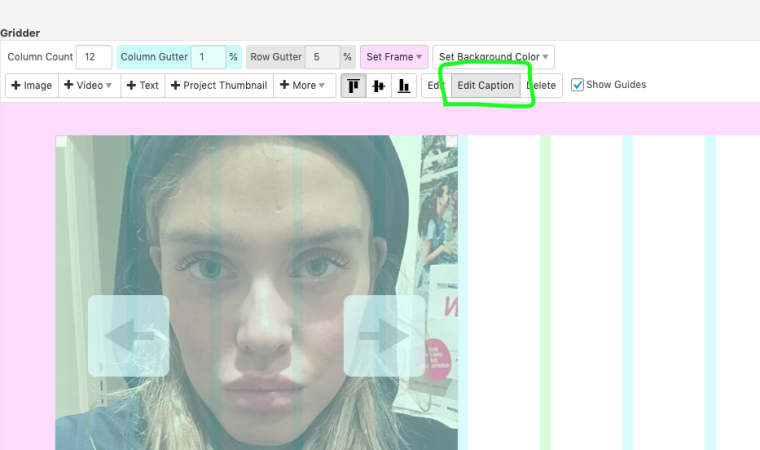Click the Row Gutter value field
760x450 pixels.
(321, 57)
